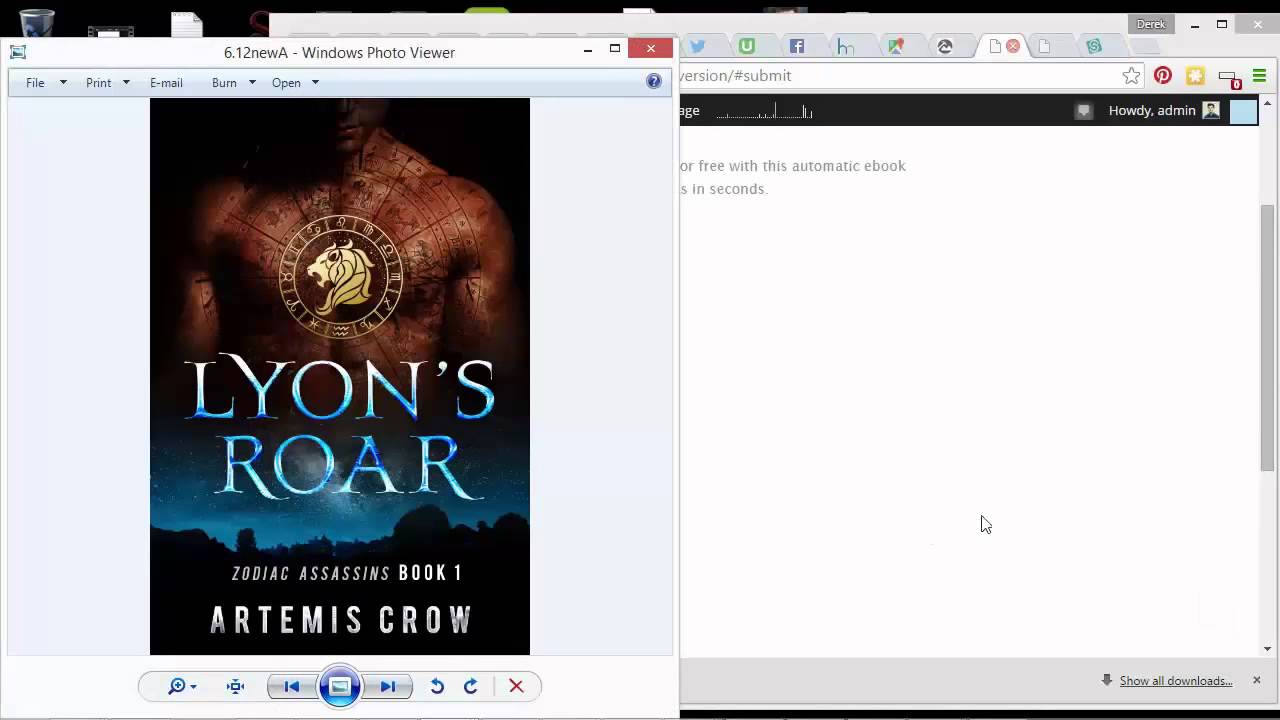
Task: Click the film strip desktop icon
Action: [111, 30]
